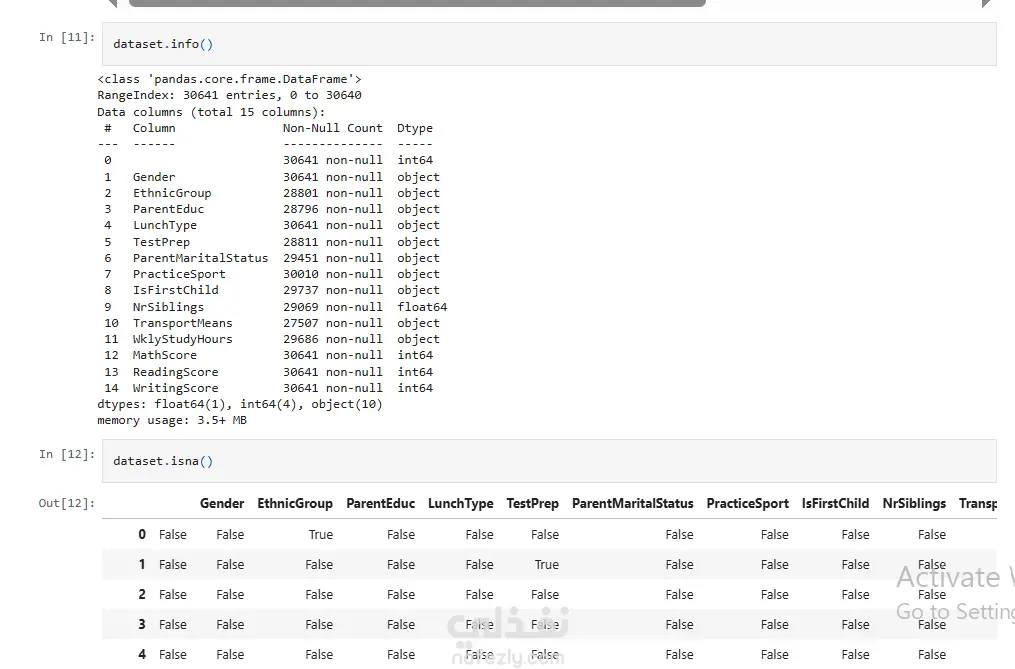Select the In [11] cell prompt
Image resolution: width=1015 pixels, height=669 pixels.
coord(67,37)
